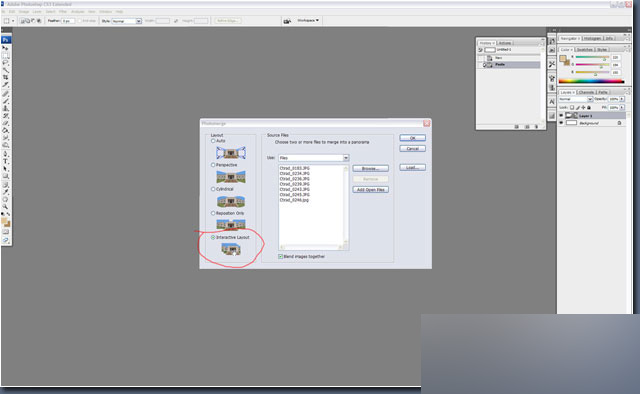Open the Go to Bridge icon
640x394 pixels.
[x=287, y=21]
